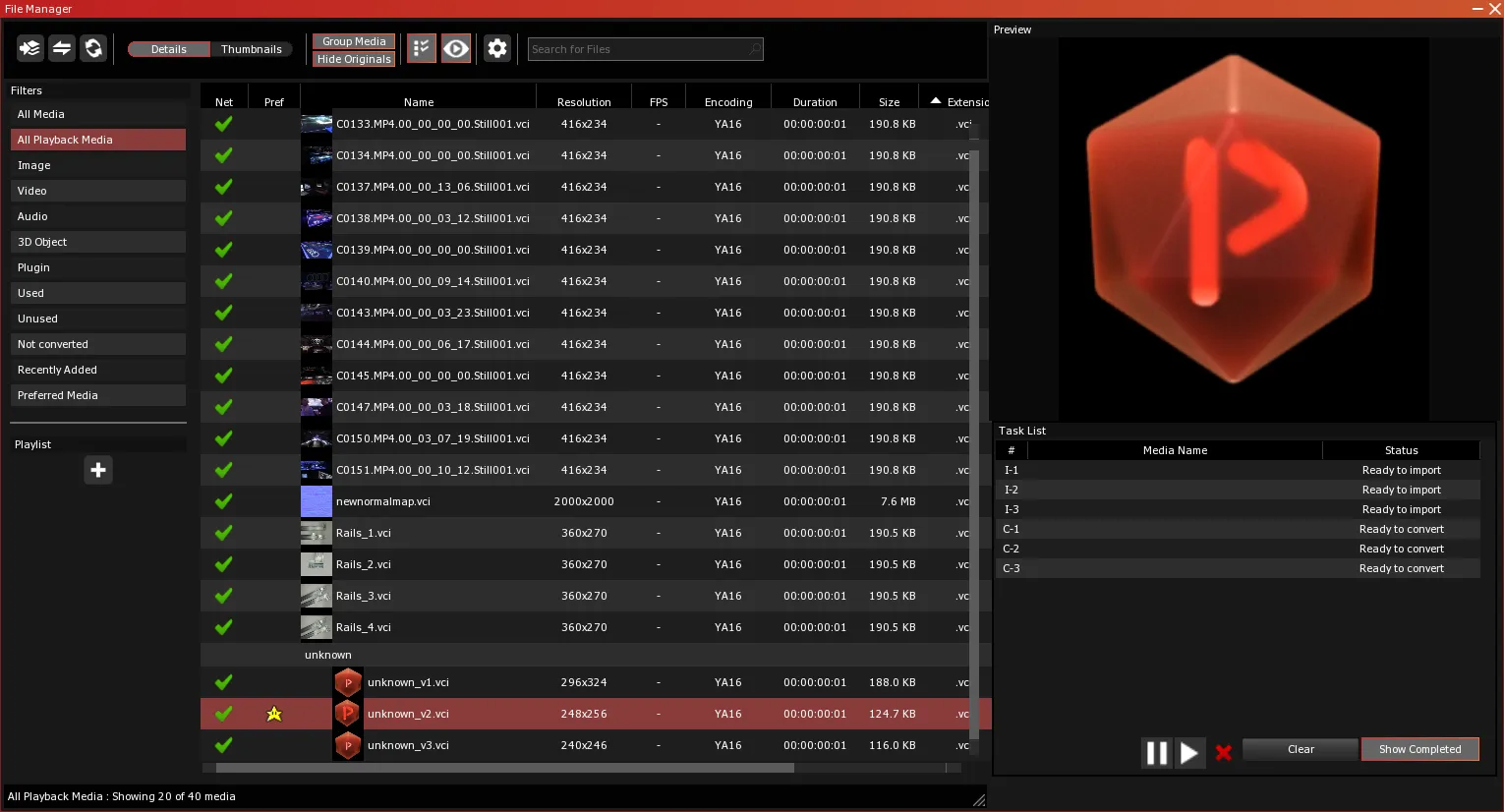Image resolution: width=1504 pixels, height=812 pixels.
Task: Select the Used filter
Action: coord(98,293)
